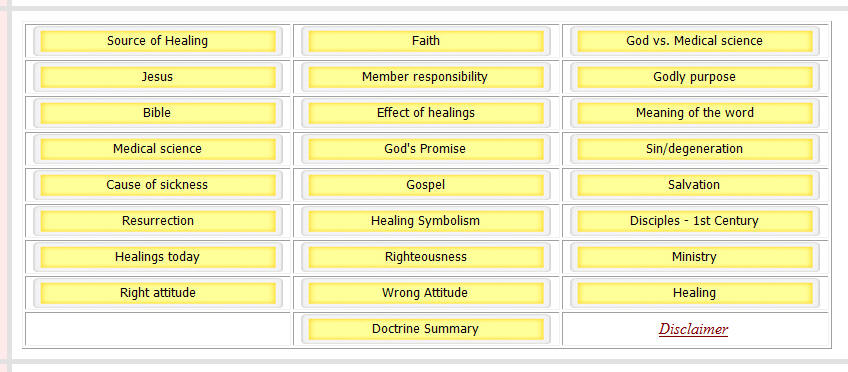Select Cause of sickness button
Image resolution: width=848 pixels, height=372 pixels.
pyautogui.click(x=157, y=185)
